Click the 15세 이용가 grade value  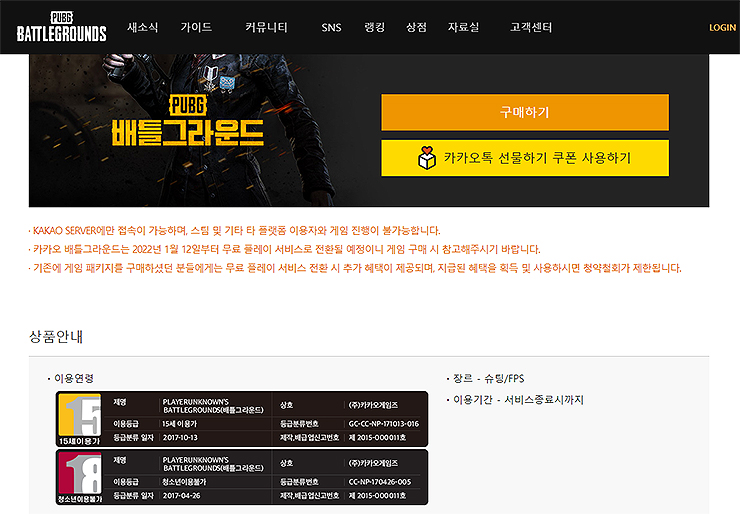click(179, 424)
